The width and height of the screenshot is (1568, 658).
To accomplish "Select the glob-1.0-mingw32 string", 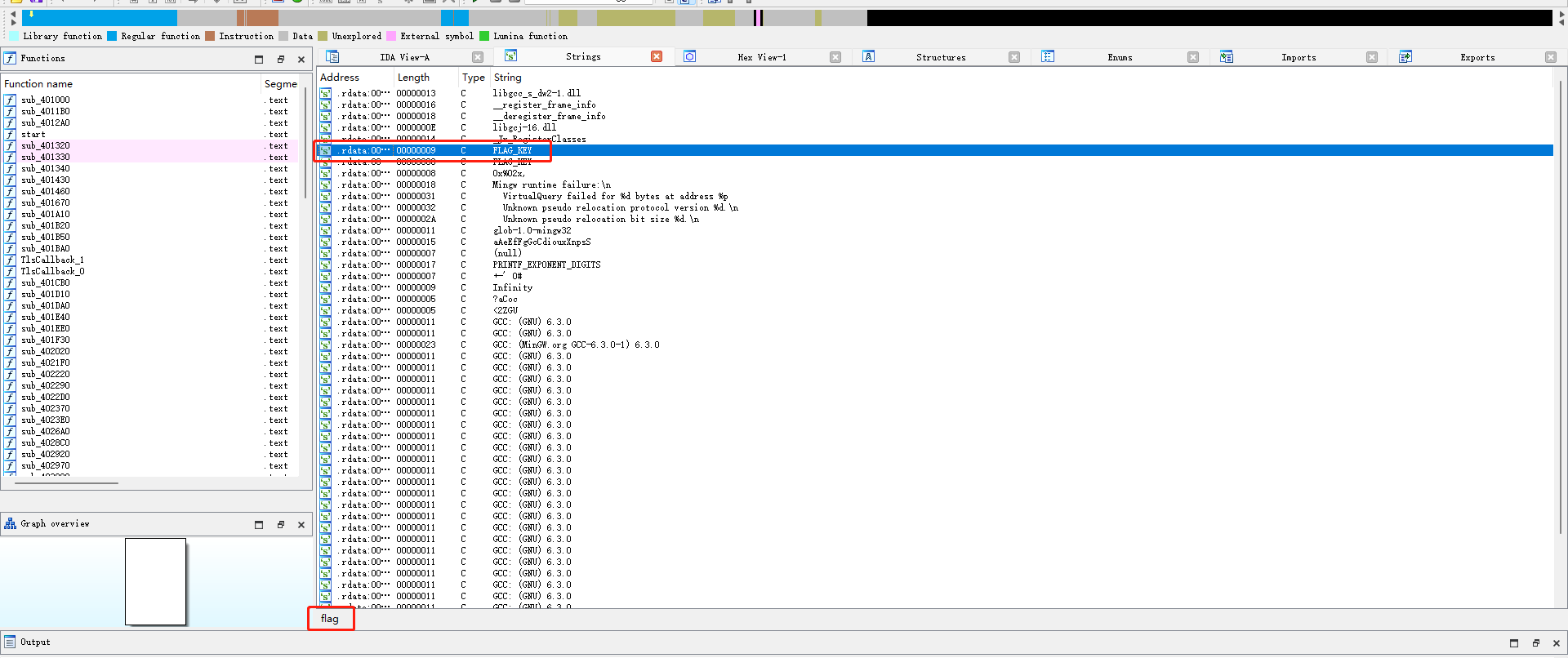I will pos(532,230).
